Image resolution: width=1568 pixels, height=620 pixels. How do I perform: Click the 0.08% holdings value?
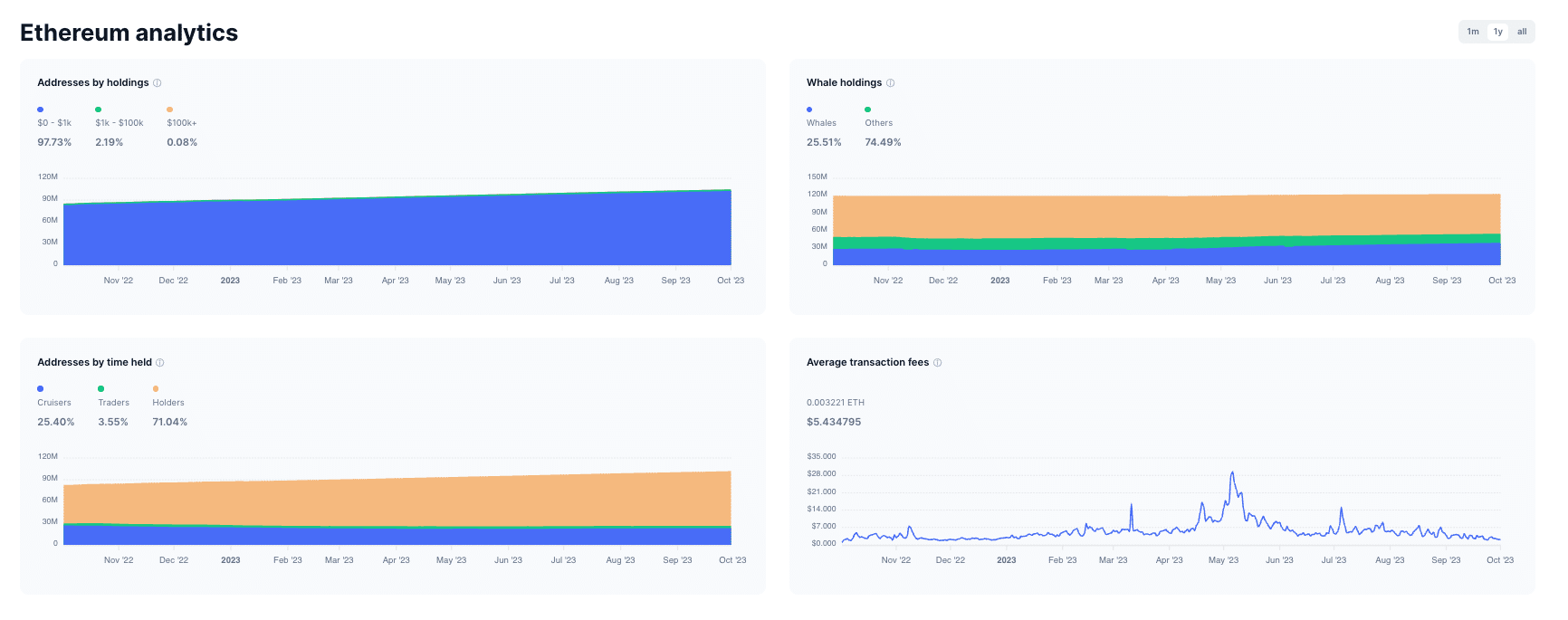pos(182,142)
